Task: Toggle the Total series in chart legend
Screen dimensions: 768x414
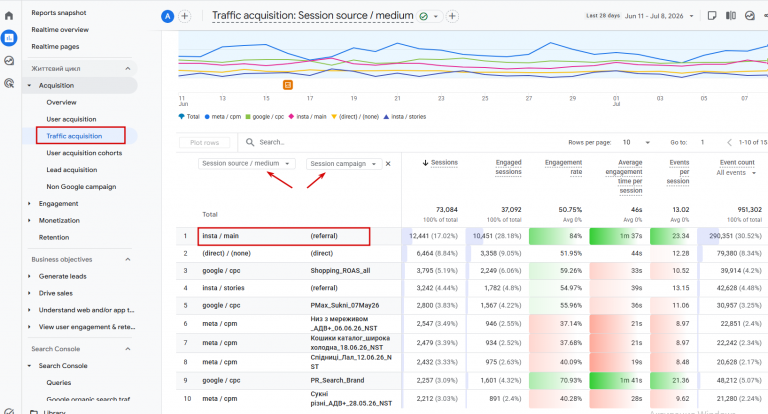Action: point(189,117)
